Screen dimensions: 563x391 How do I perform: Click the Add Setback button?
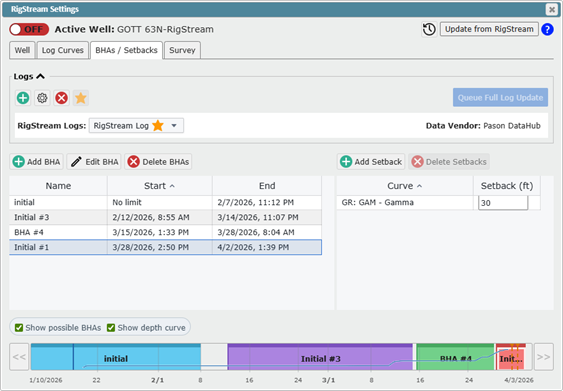371,162
